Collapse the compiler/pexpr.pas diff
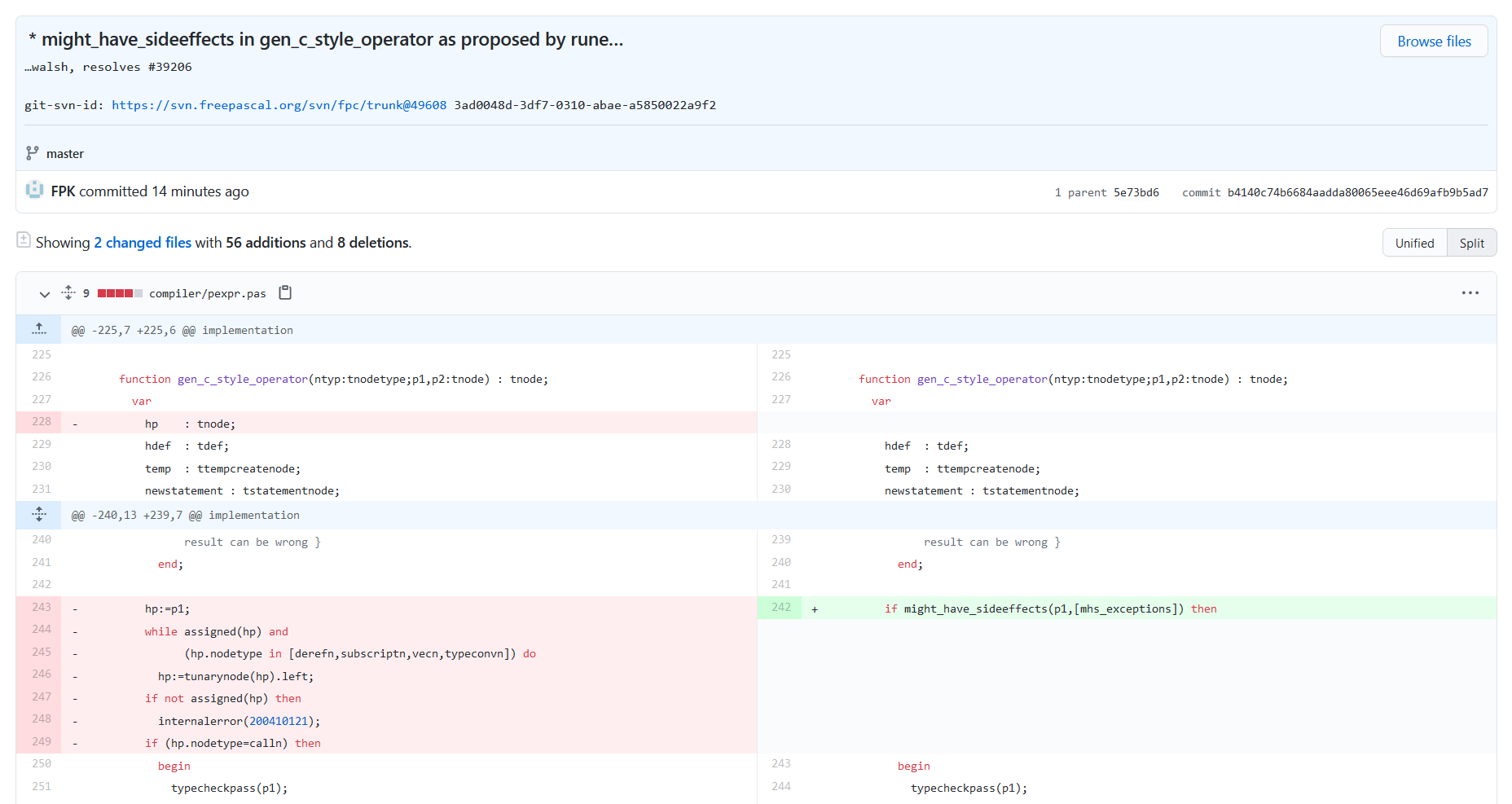1512x804 pixels. click(44, 293)
